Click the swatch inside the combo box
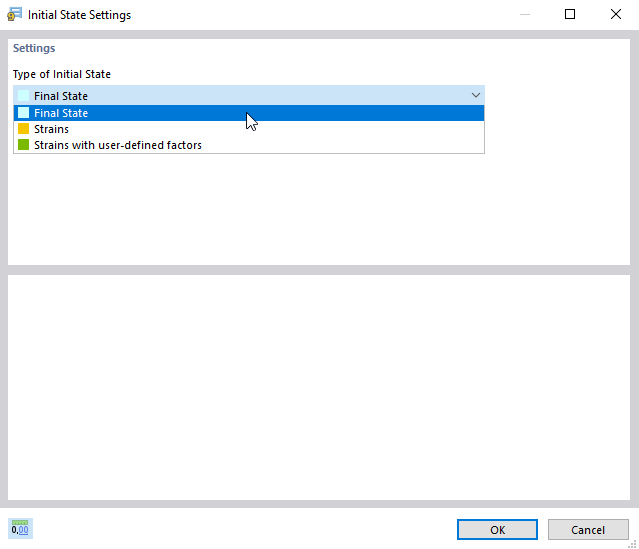Viewport: 639px width, 549px height. (24, 96)
